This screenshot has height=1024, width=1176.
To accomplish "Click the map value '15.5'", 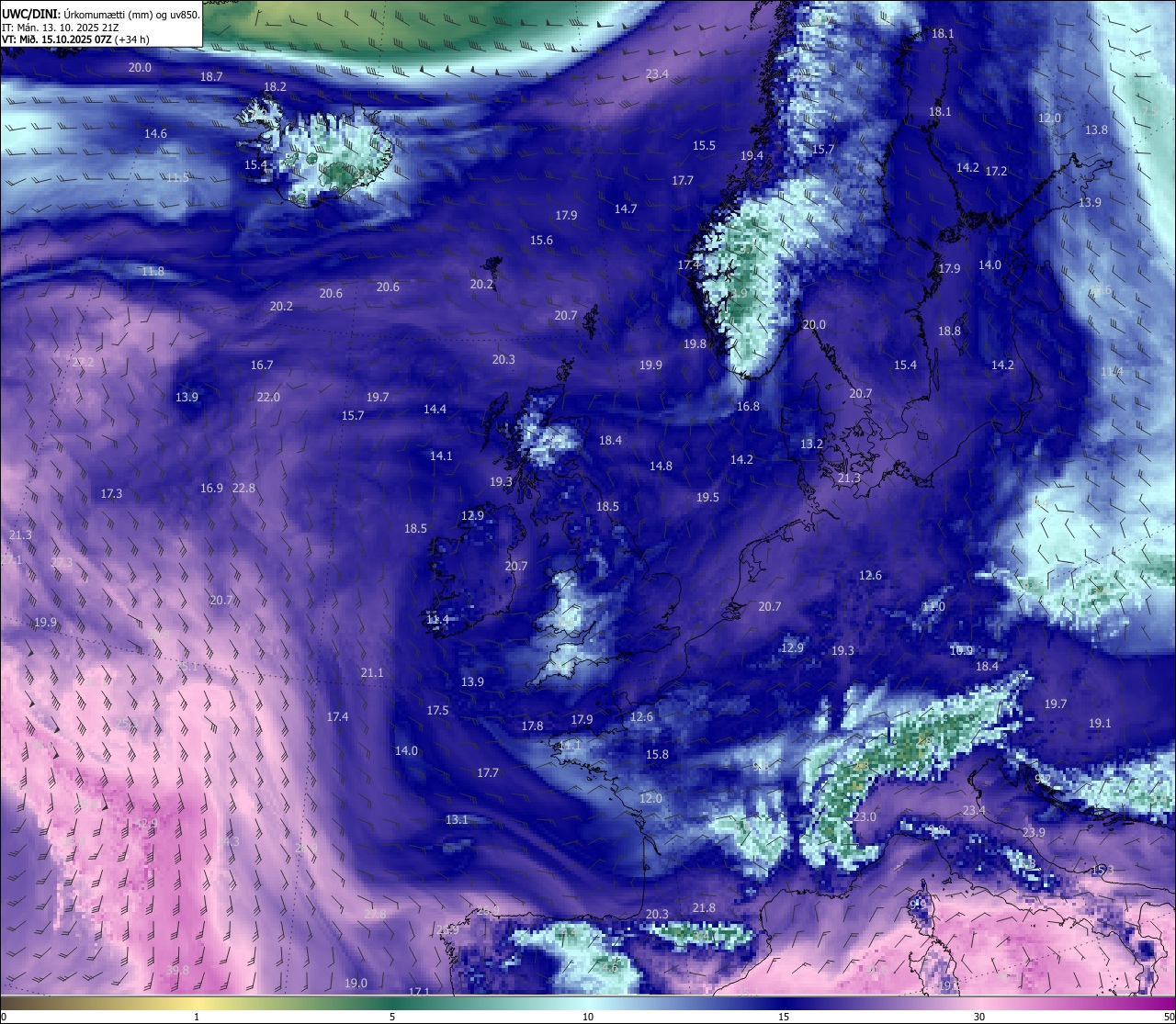I will point(704,145).
